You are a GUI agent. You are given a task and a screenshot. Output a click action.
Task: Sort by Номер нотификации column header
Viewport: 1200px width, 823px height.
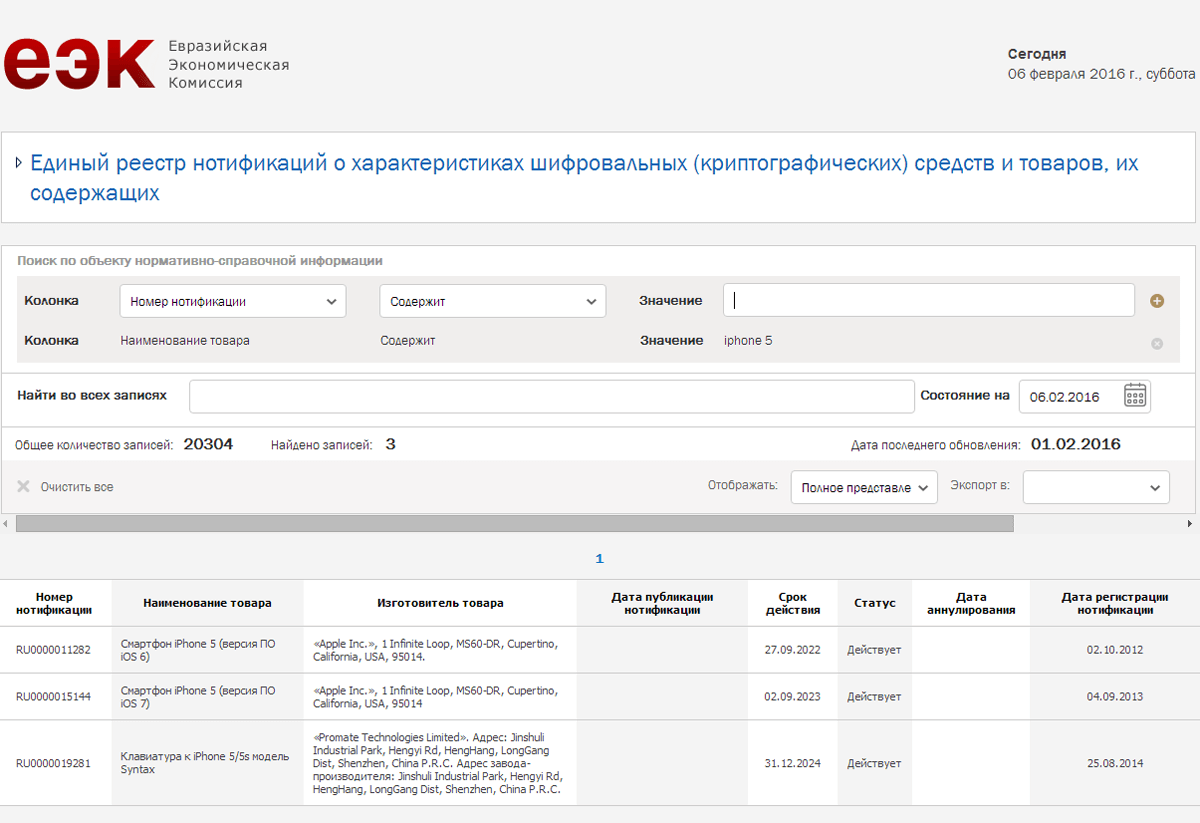55,603
